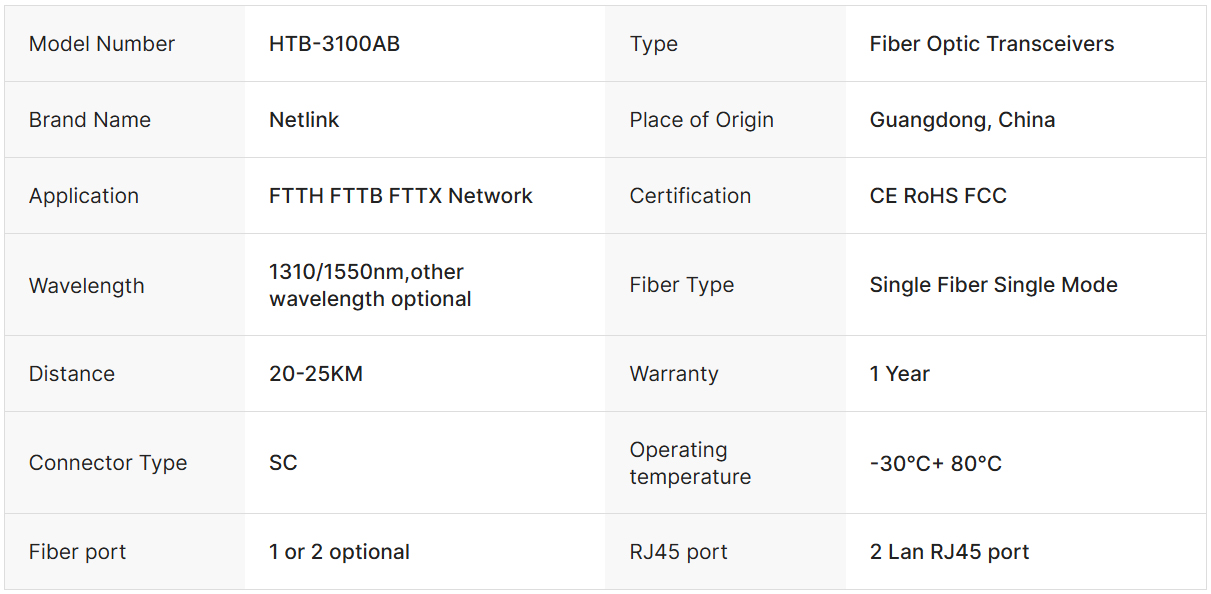The height and width of the screenshot is (594, 1211).
Task: Select the HTB-3100AB model value
Action: [x=334, y=44]
